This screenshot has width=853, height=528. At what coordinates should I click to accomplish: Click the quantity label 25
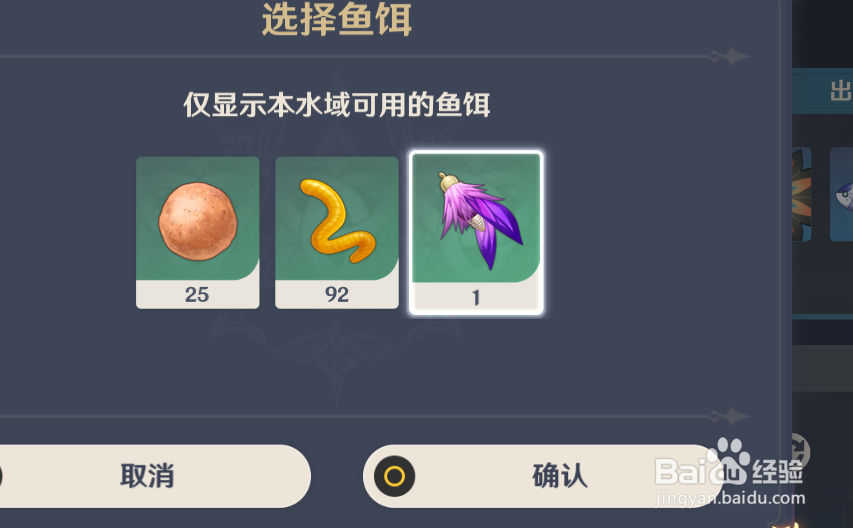click(x=197, y=295)
